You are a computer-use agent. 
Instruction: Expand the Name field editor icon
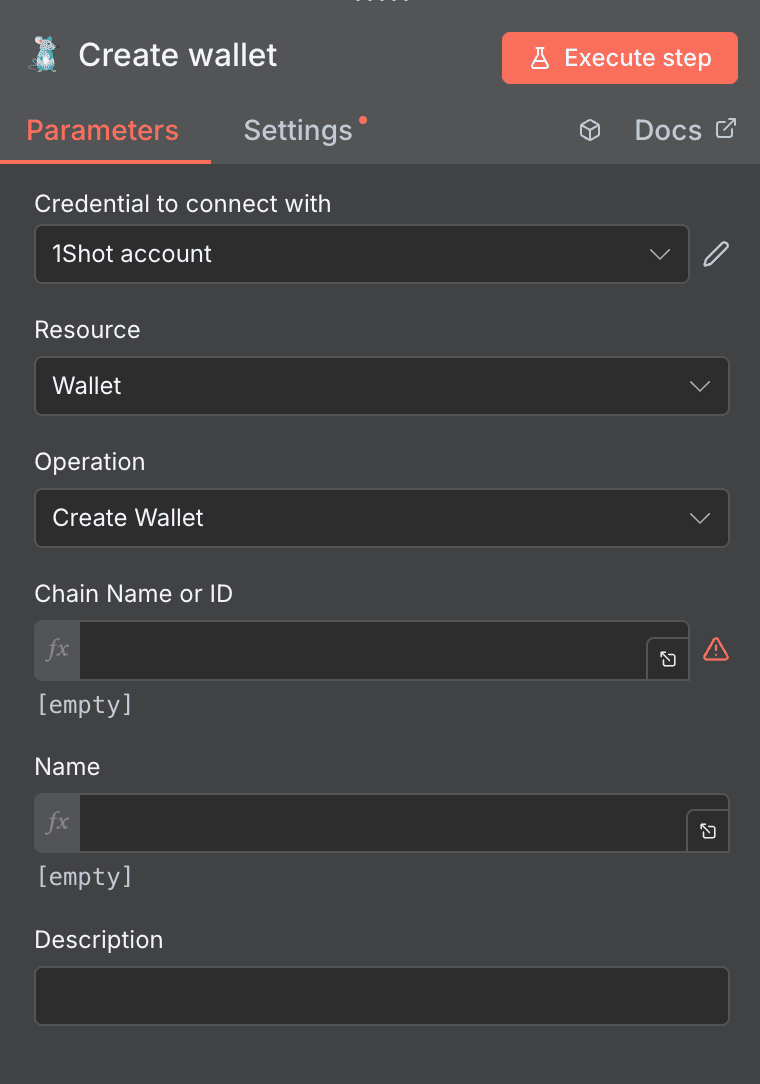tap(708, 831)
